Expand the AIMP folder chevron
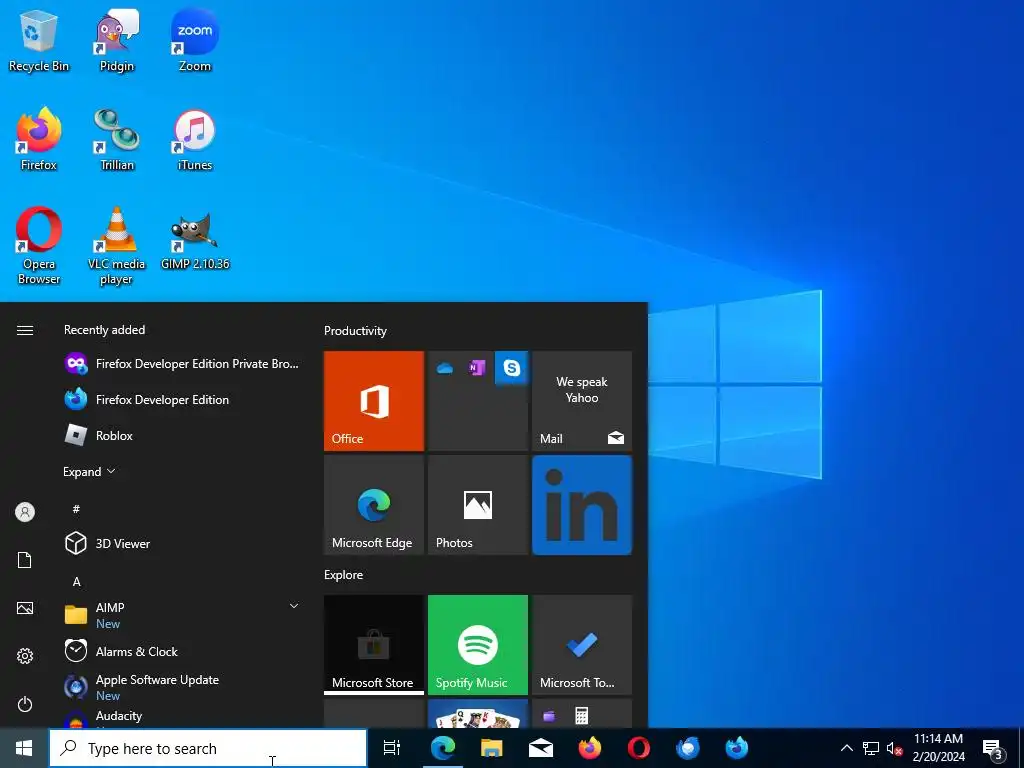The image size is (1024, 768). pyautogui.click(x=294, y=607)
